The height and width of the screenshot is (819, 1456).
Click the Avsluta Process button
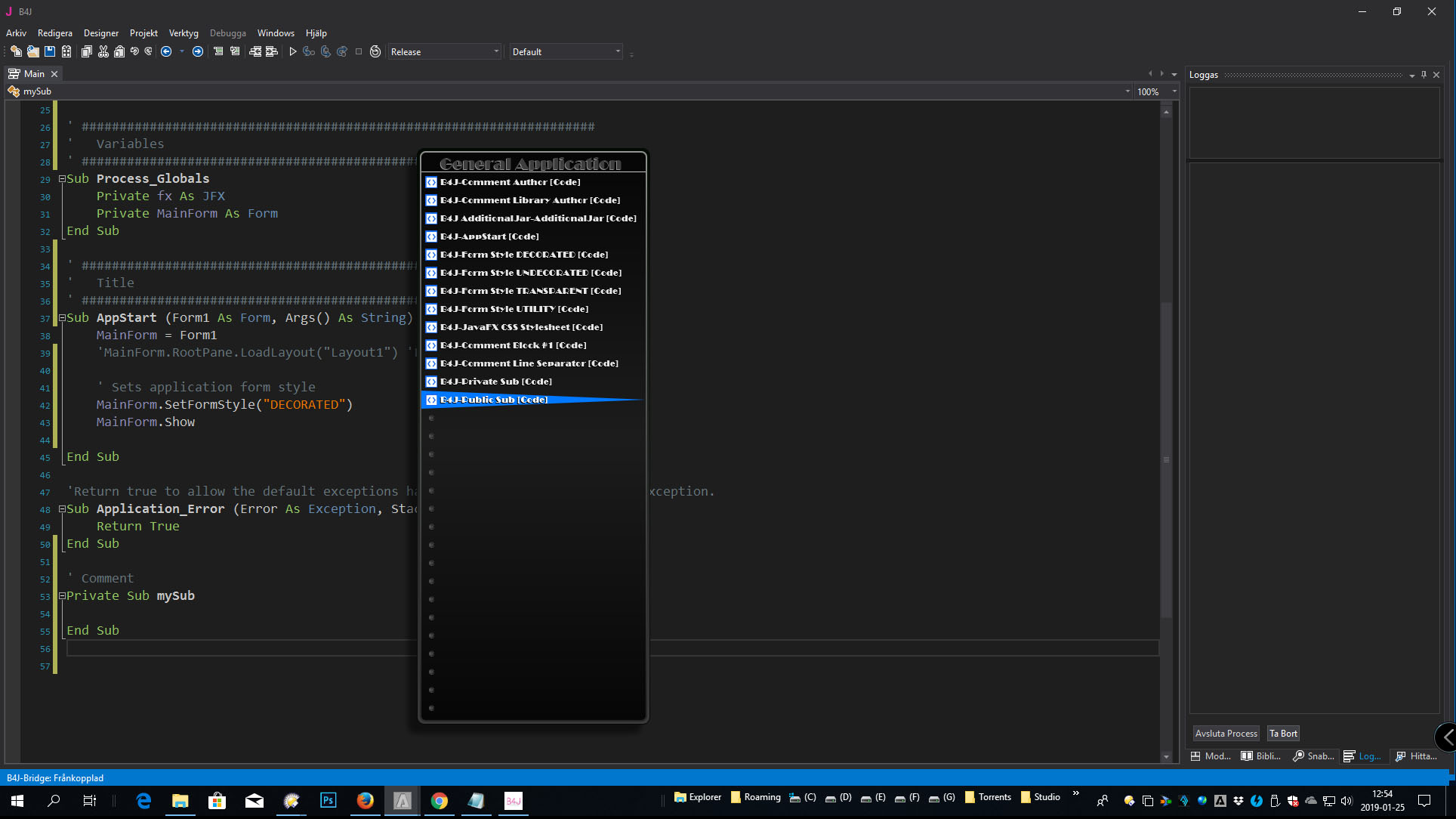(x=1226, y=733)
